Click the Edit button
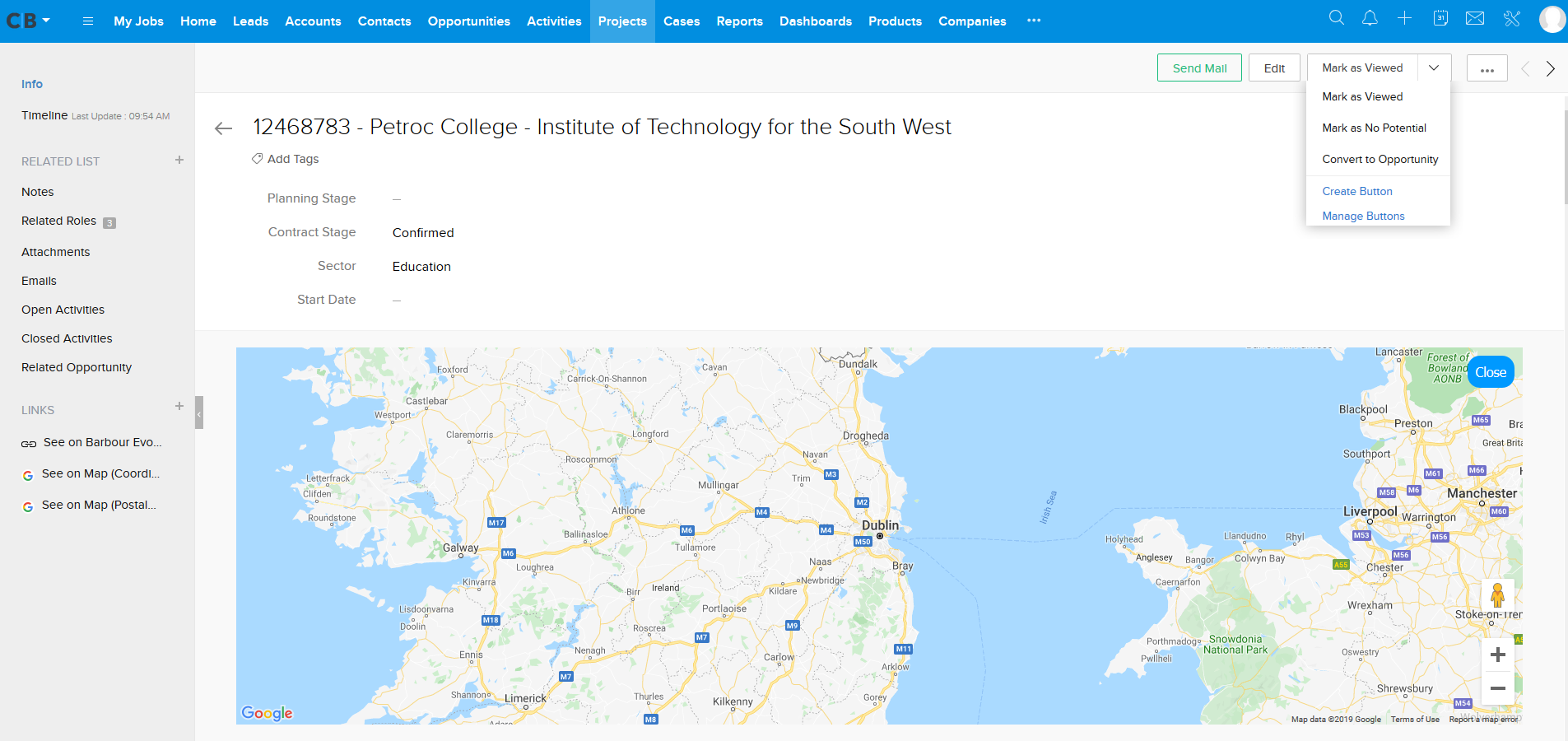The width and height of the screenshot is (1568, 741). click(x=1274, y=68)
